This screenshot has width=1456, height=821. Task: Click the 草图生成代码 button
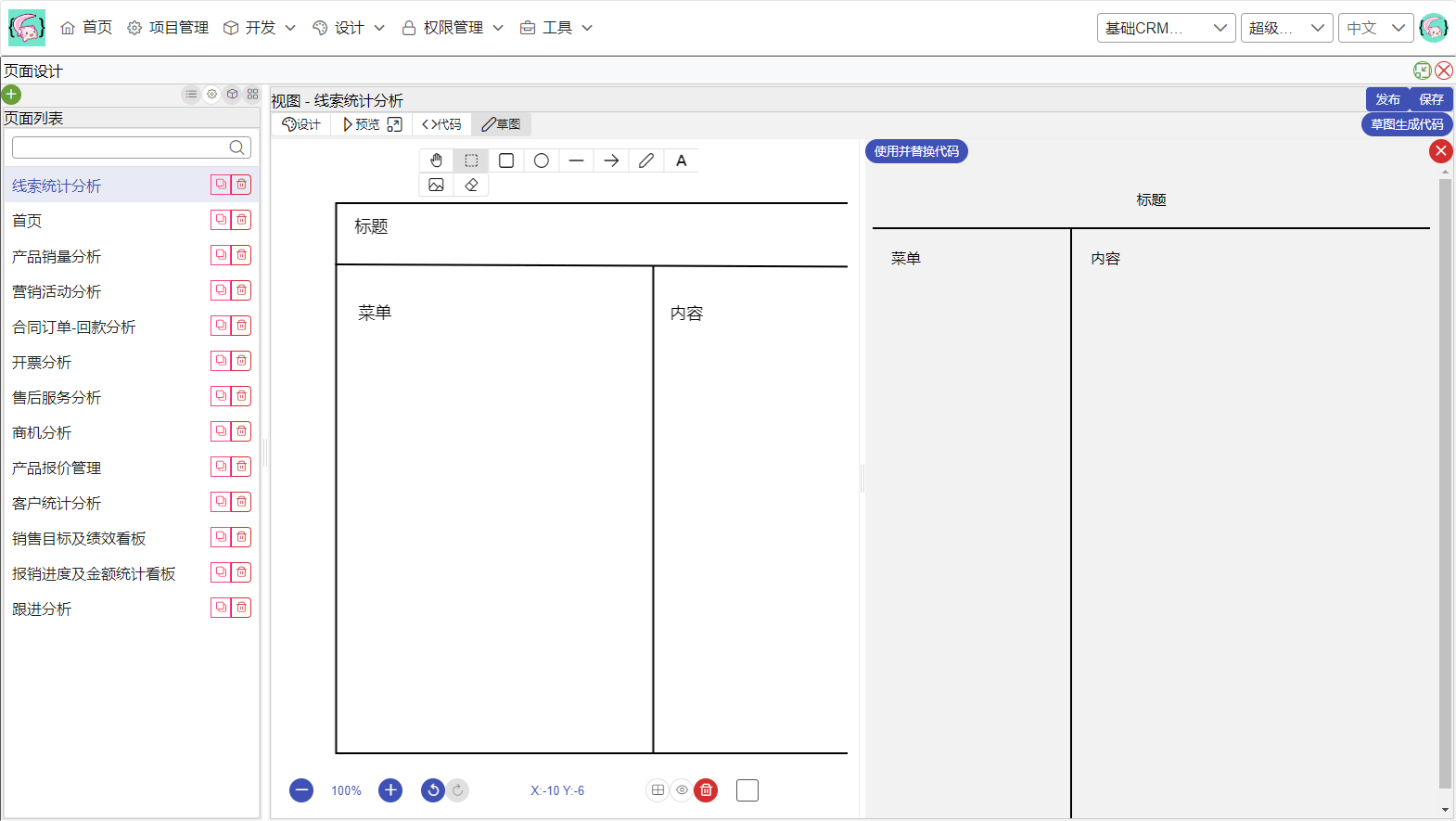(x=1406, y=124)
